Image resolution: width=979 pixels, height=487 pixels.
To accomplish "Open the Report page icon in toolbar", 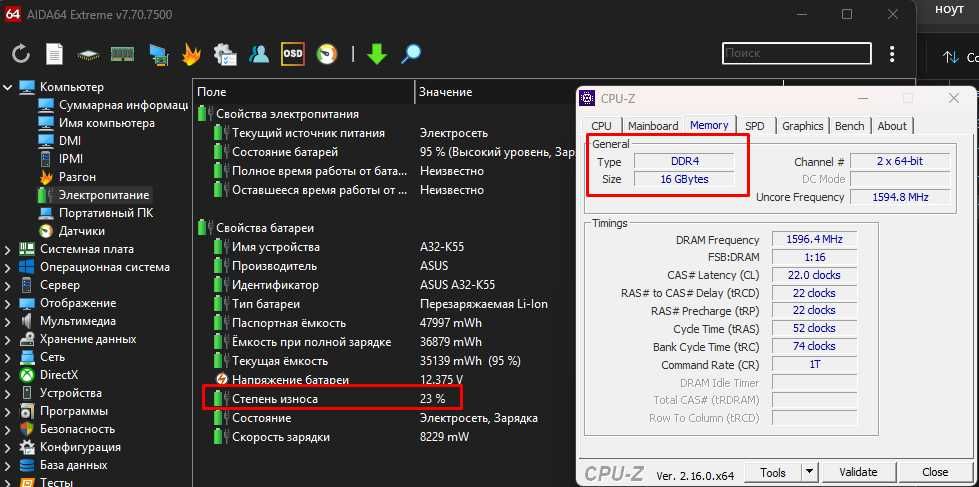I will click(54, 54).
